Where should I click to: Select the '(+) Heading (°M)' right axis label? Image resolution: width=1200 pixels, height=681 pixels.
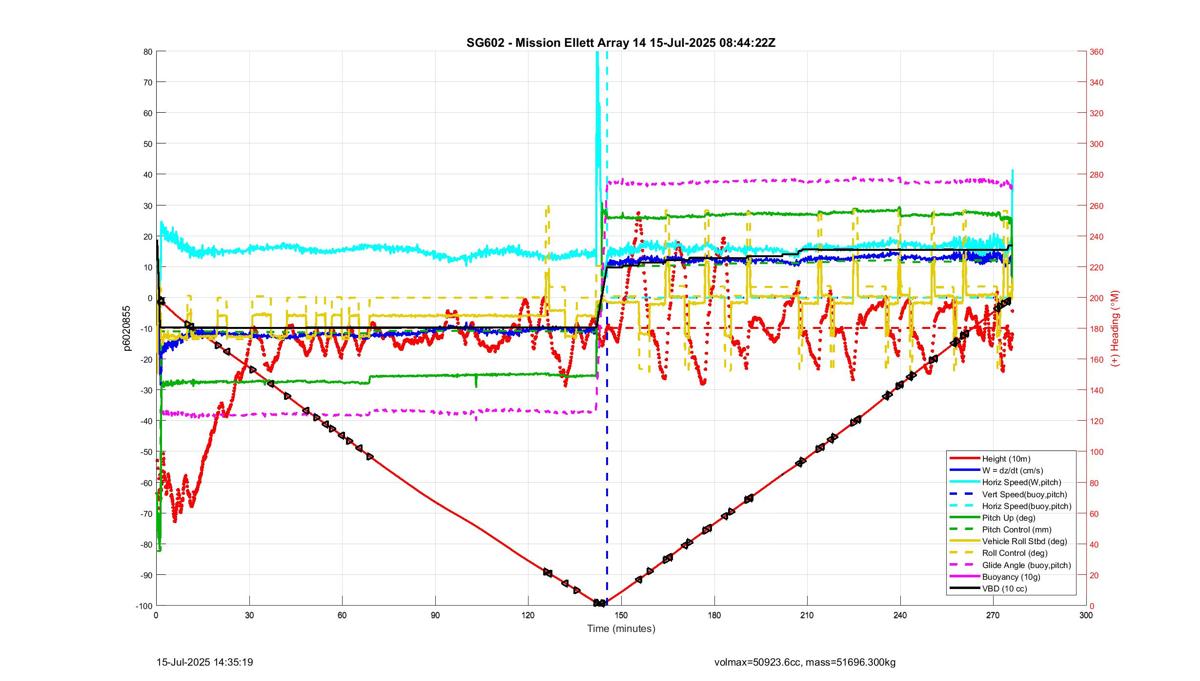click(1115, 328)
